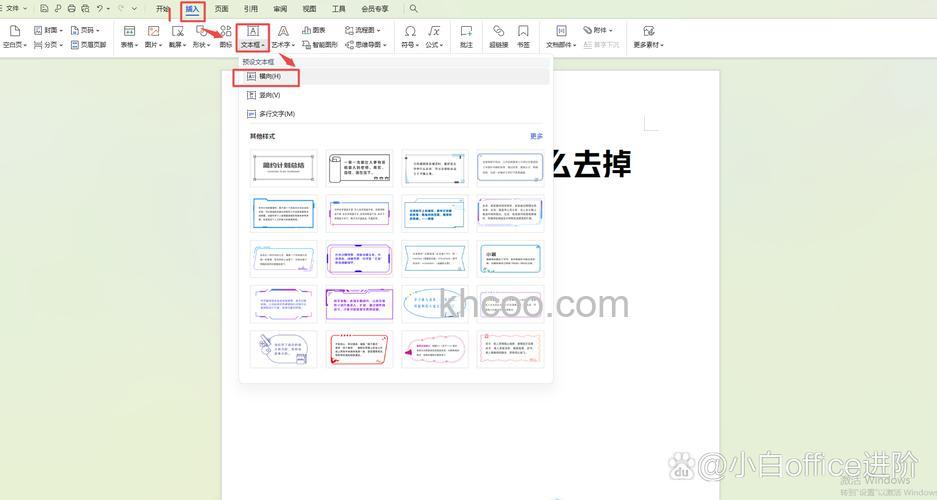Click the icon library (图标) button
The image size is (937, 500).
(x=225, y=36)
